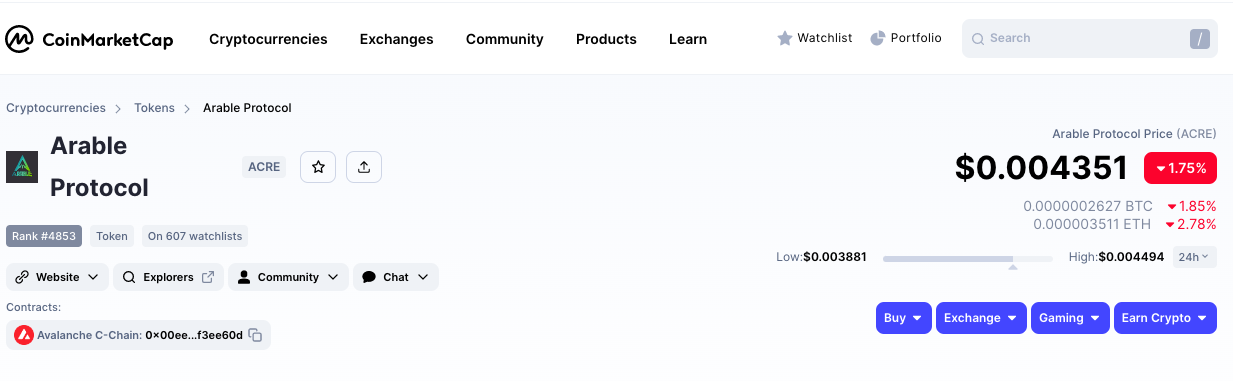The image size is (1233, 381).
Task: Go to Cryptocurrencies breadcrumb
Action: point(56,107)
